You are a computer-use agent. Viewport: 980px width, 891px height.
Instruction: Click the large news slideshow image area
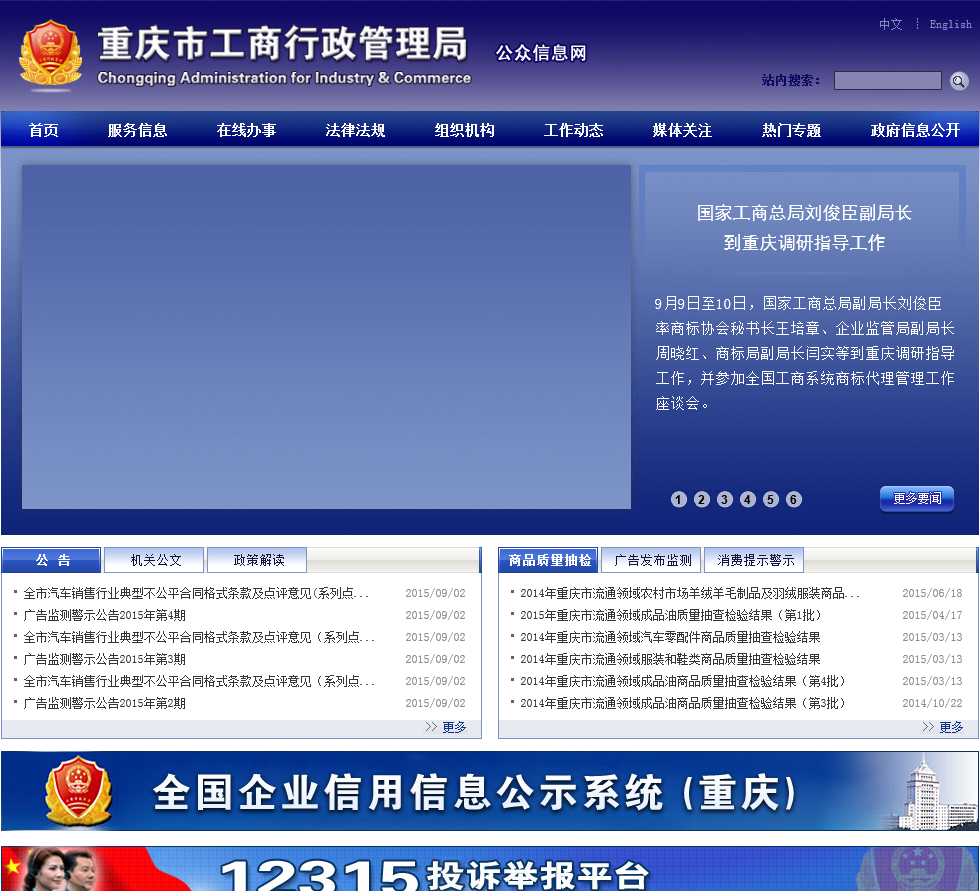click(x=326, y=337)
